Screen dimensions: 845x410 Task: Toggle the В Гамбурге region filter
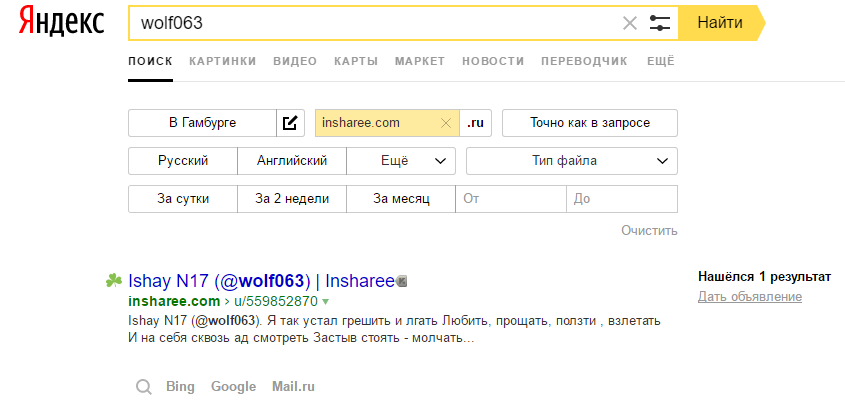pos(203,123)
